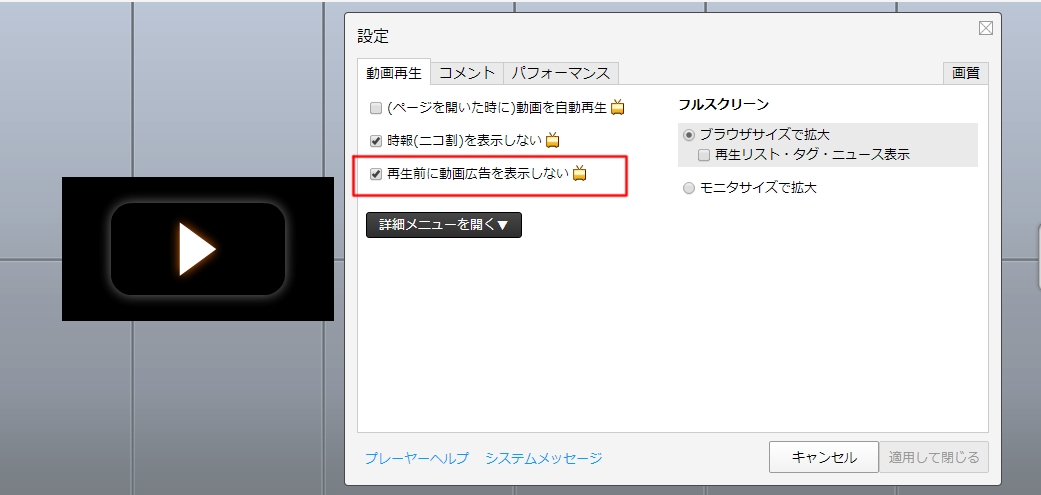The height and width of the screenshot is (495, 1041).
Task: Click the premium TV icon beside 動画を自動再生
Action: click(618, 108)
